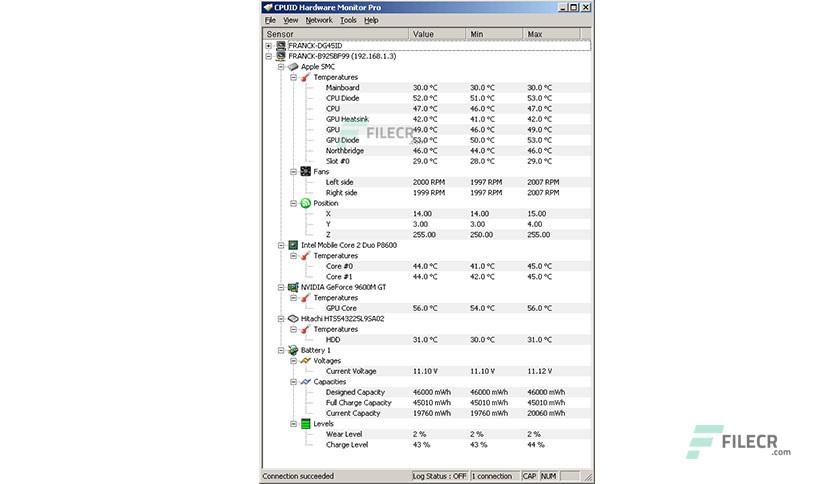
Task: Click the Intel Core 2 Duo processor icon
Action: pos(293,245)
